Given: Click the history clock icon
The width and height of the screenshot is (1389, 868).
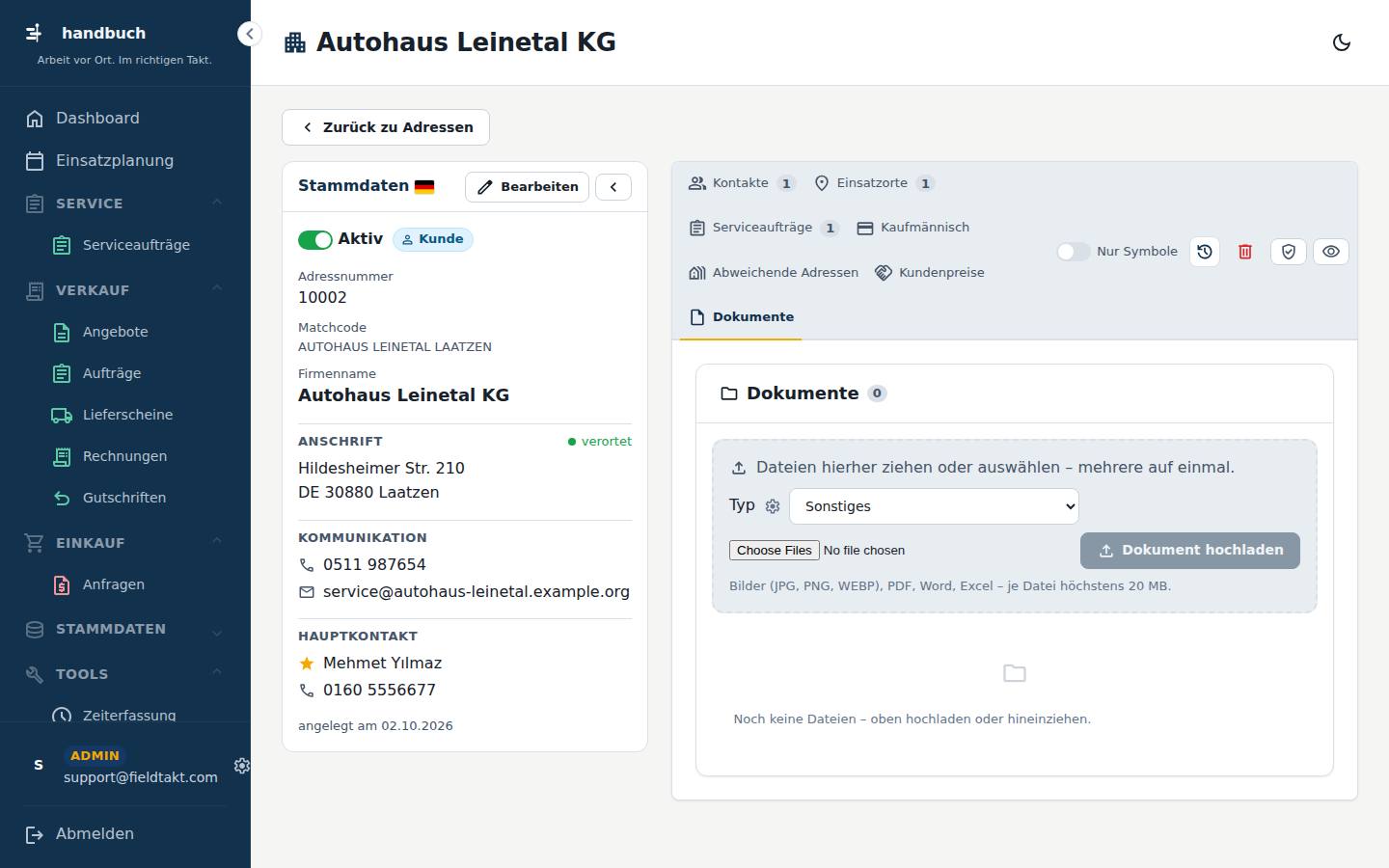Looking at the screenshot, I should [1205, 252].
